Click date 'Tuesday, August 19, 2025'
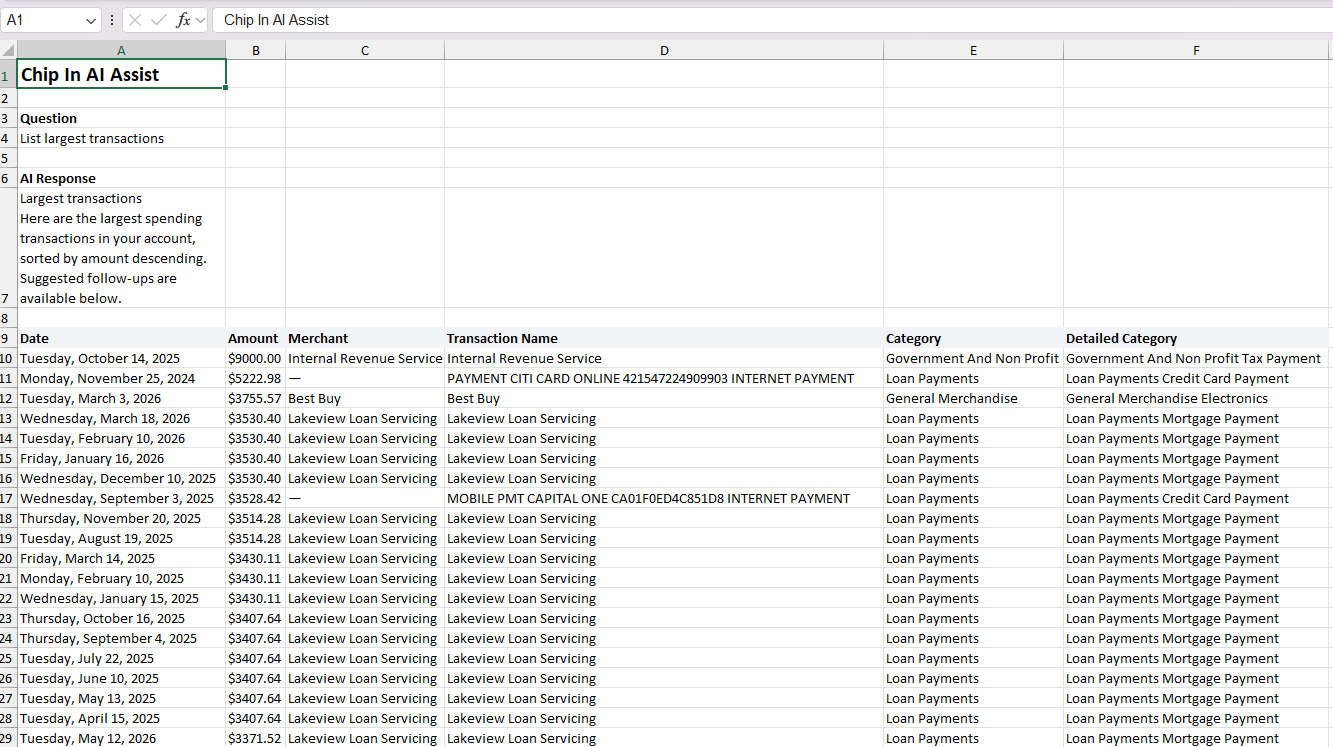This screenshot has width=1333, height=747. point(121,538)
